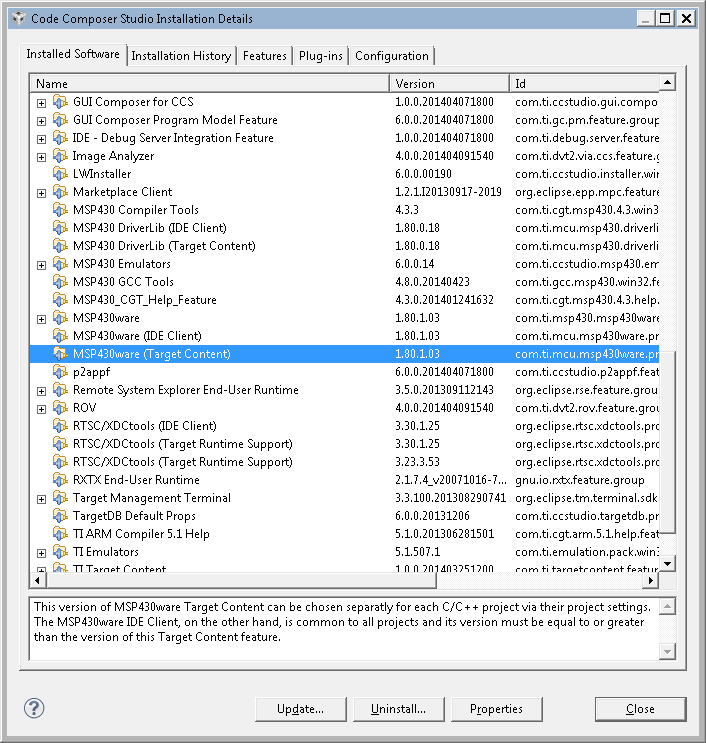Screen dimensions: 706x743
Task: Expand the IDE - Debug Server Integration Feature node
Action: click(42, 139)
